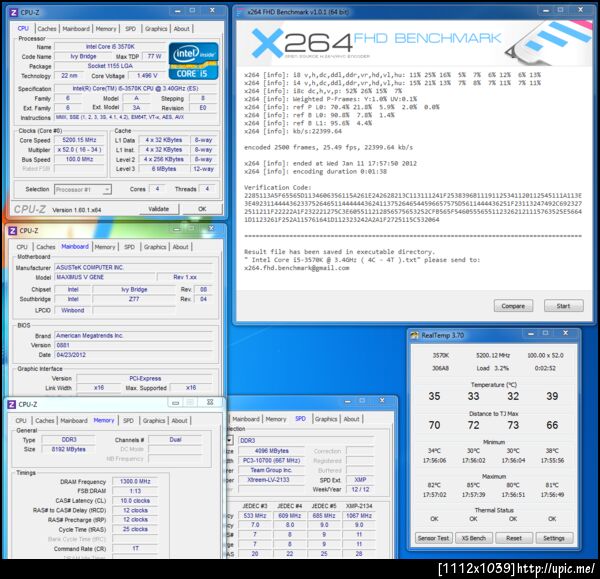Viewport: 600px width, 579px height.
Task: Open the Caches tab in top CPU-Z window
Action: tap(47, 29)
